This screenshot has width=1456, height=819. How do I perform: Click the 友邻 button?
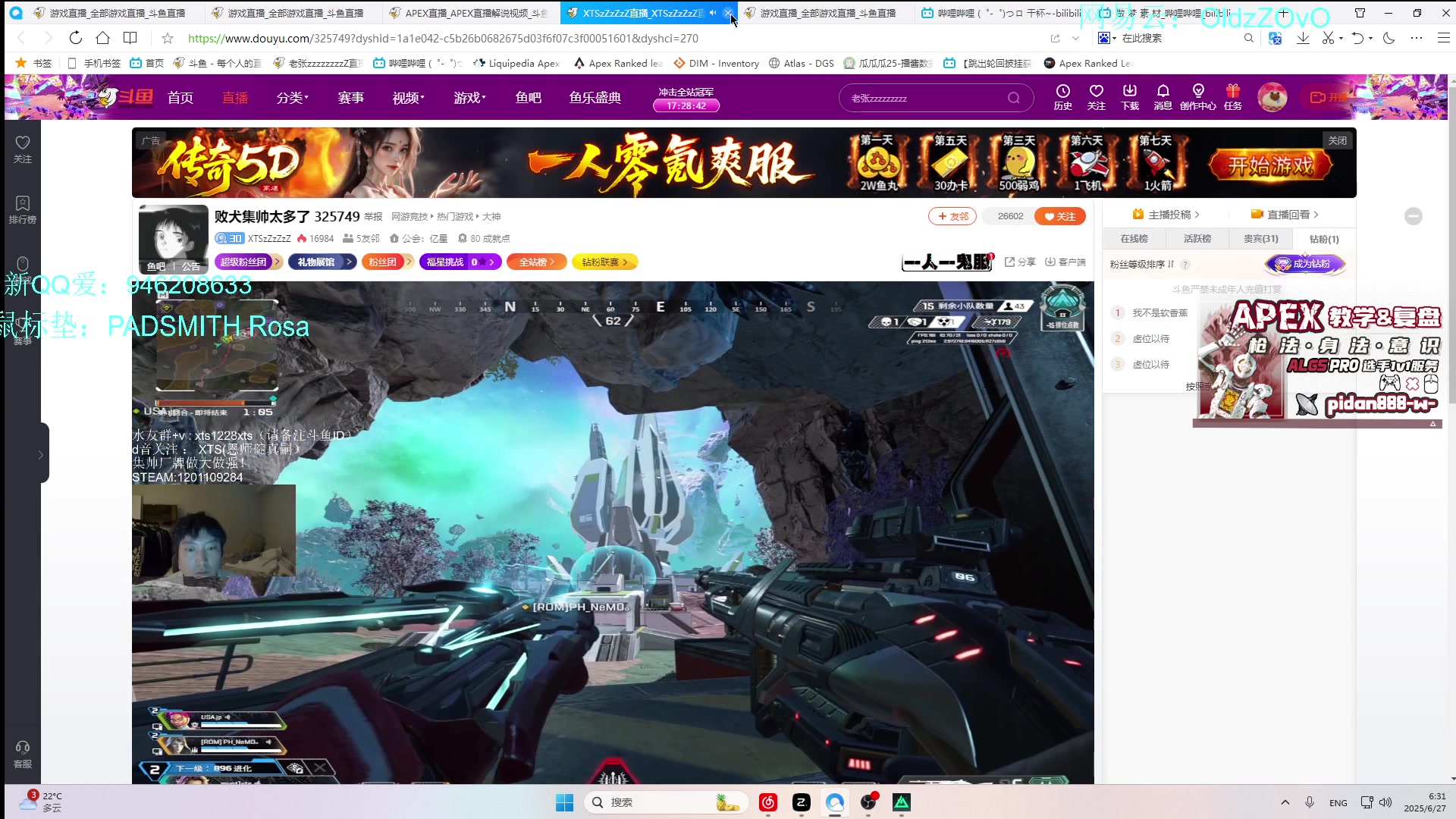click(x=952, y=216)
